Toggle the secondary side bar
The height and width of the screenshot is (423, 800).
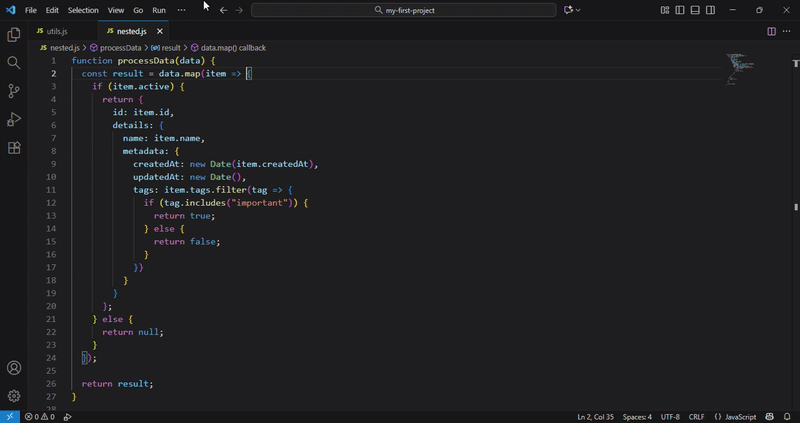tap(710, 10)
